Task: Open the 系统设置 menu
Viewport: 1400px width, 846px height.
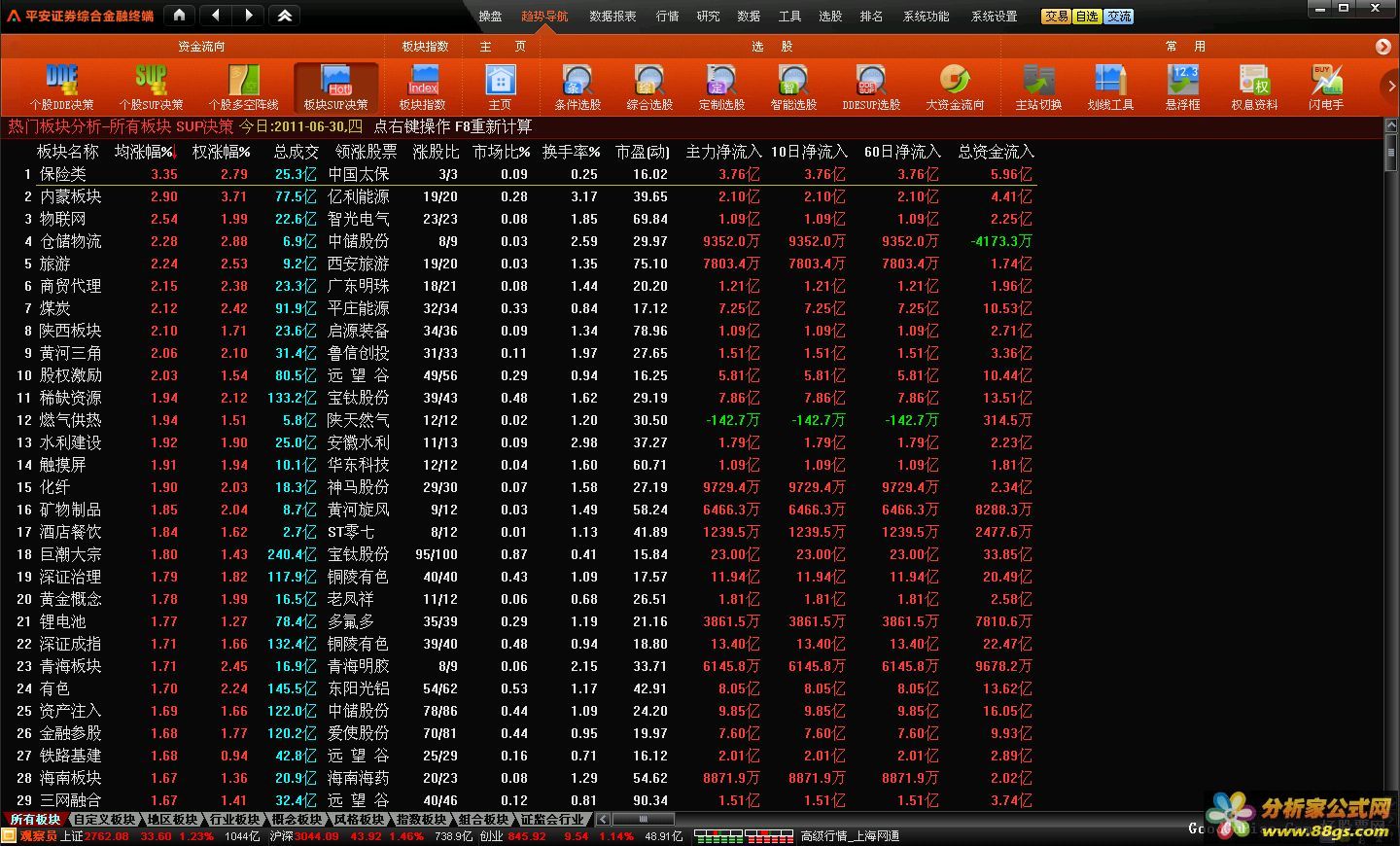Action: point(995,17)
